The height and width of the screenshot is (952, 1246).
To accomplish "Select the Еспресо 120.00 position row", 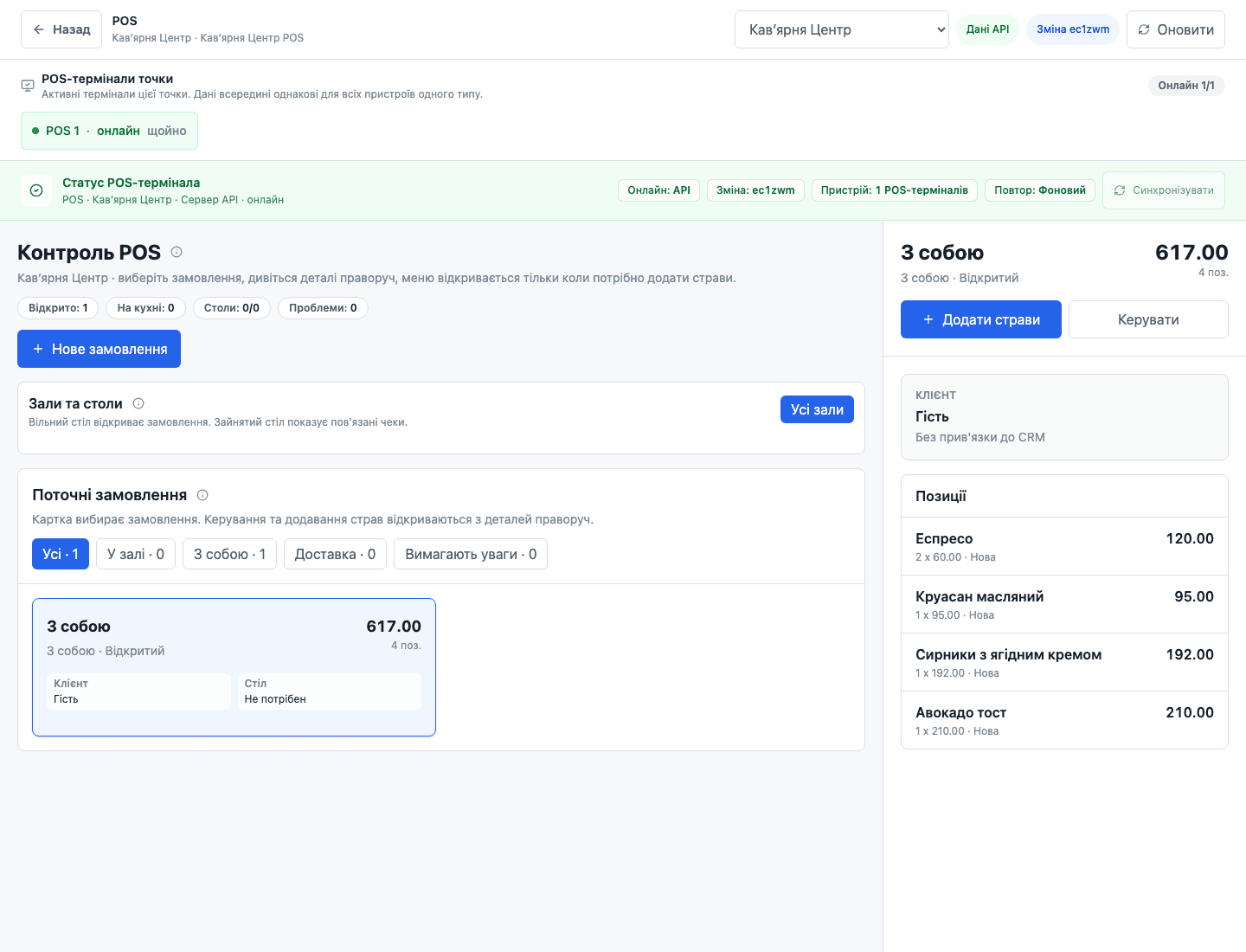I will [1064, 546].
